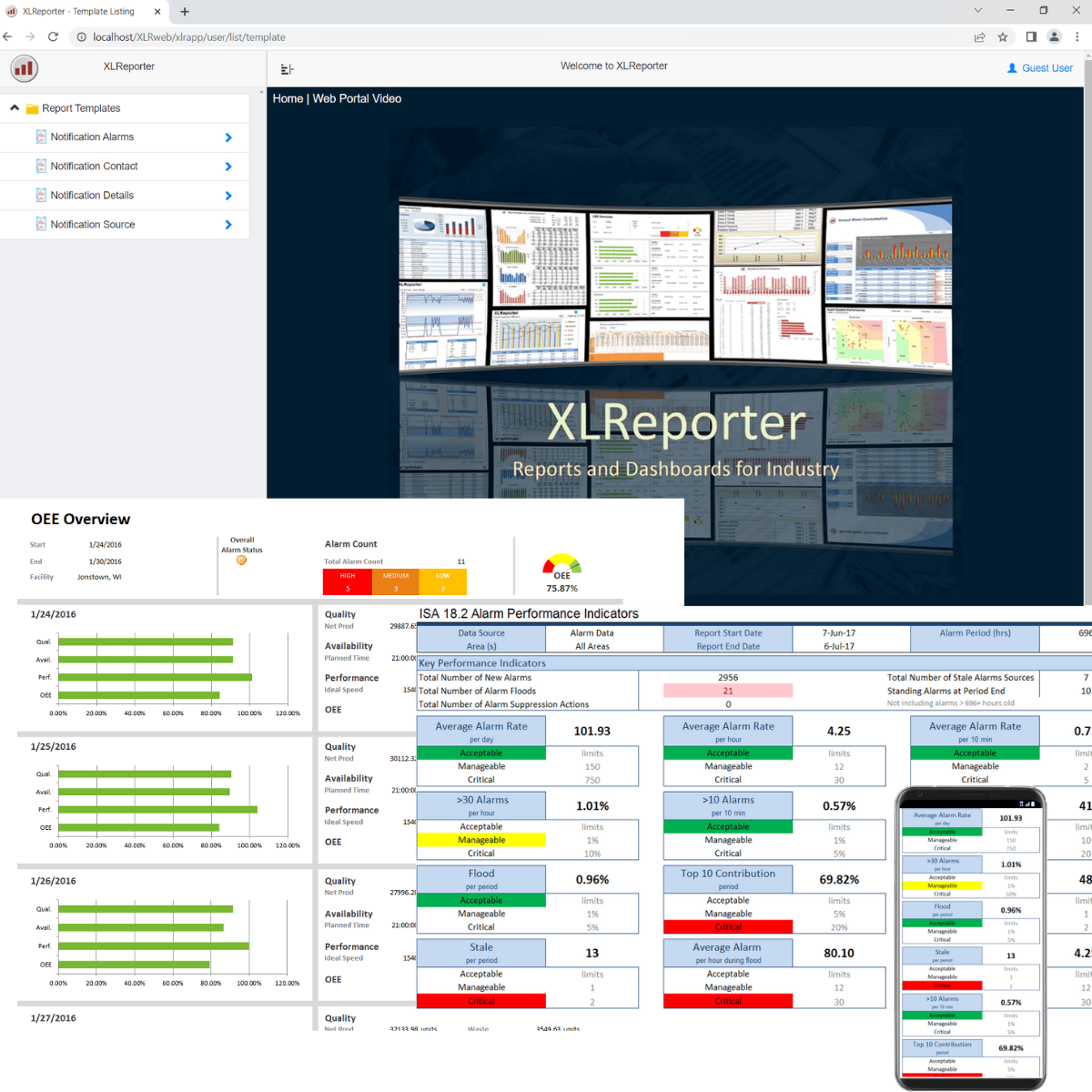Image resolution: width=1092 pixels, height=1092 pixels.
Task: Click the 1/24/2016 chart date label
Action: click(x=54, y=614)
